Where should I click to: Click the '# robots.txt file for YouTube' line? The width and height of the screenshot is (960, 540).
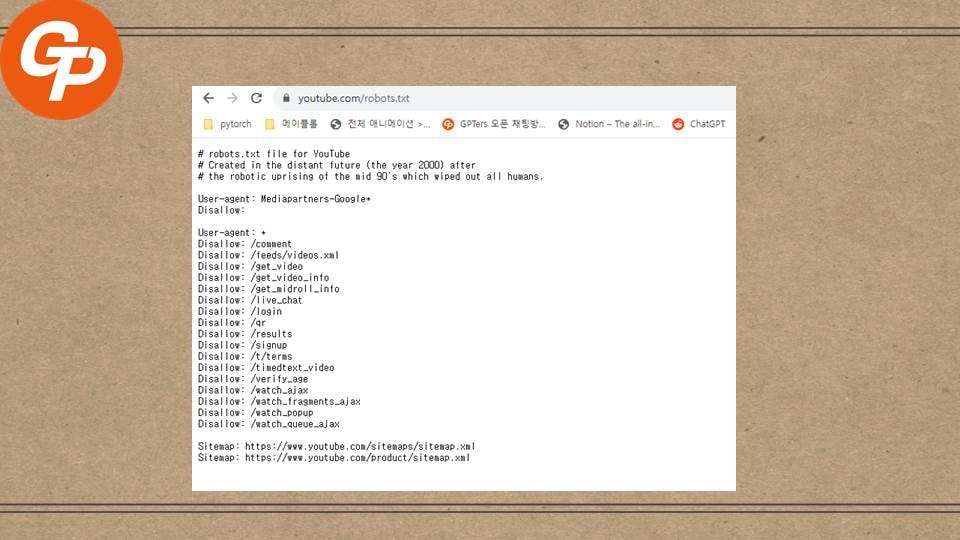(x=274, y=154)
